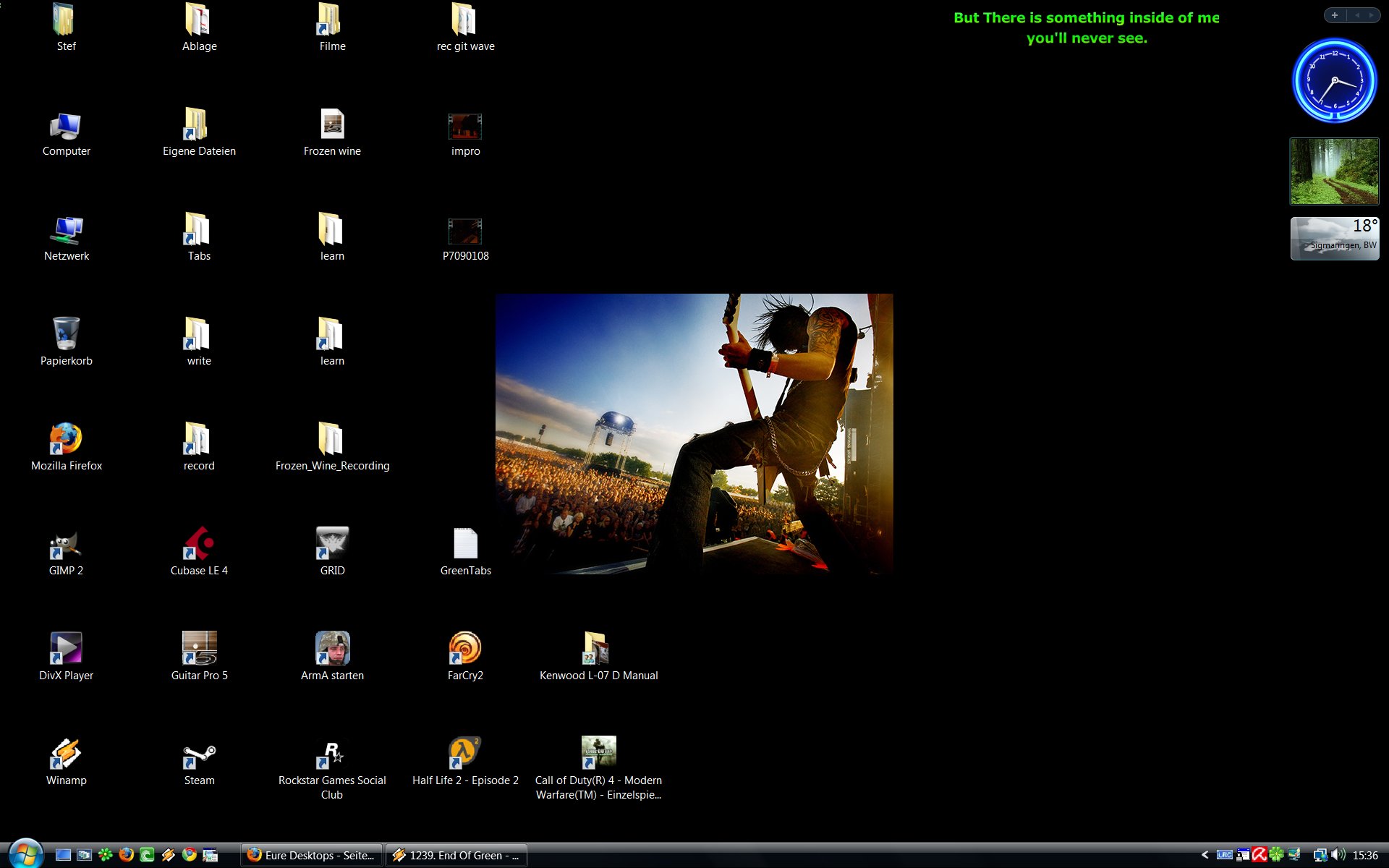Screen dimensions: 1389x868
Task: Open the Kenwood L-07 D Manual folder
Action: [x=598, y=658]
